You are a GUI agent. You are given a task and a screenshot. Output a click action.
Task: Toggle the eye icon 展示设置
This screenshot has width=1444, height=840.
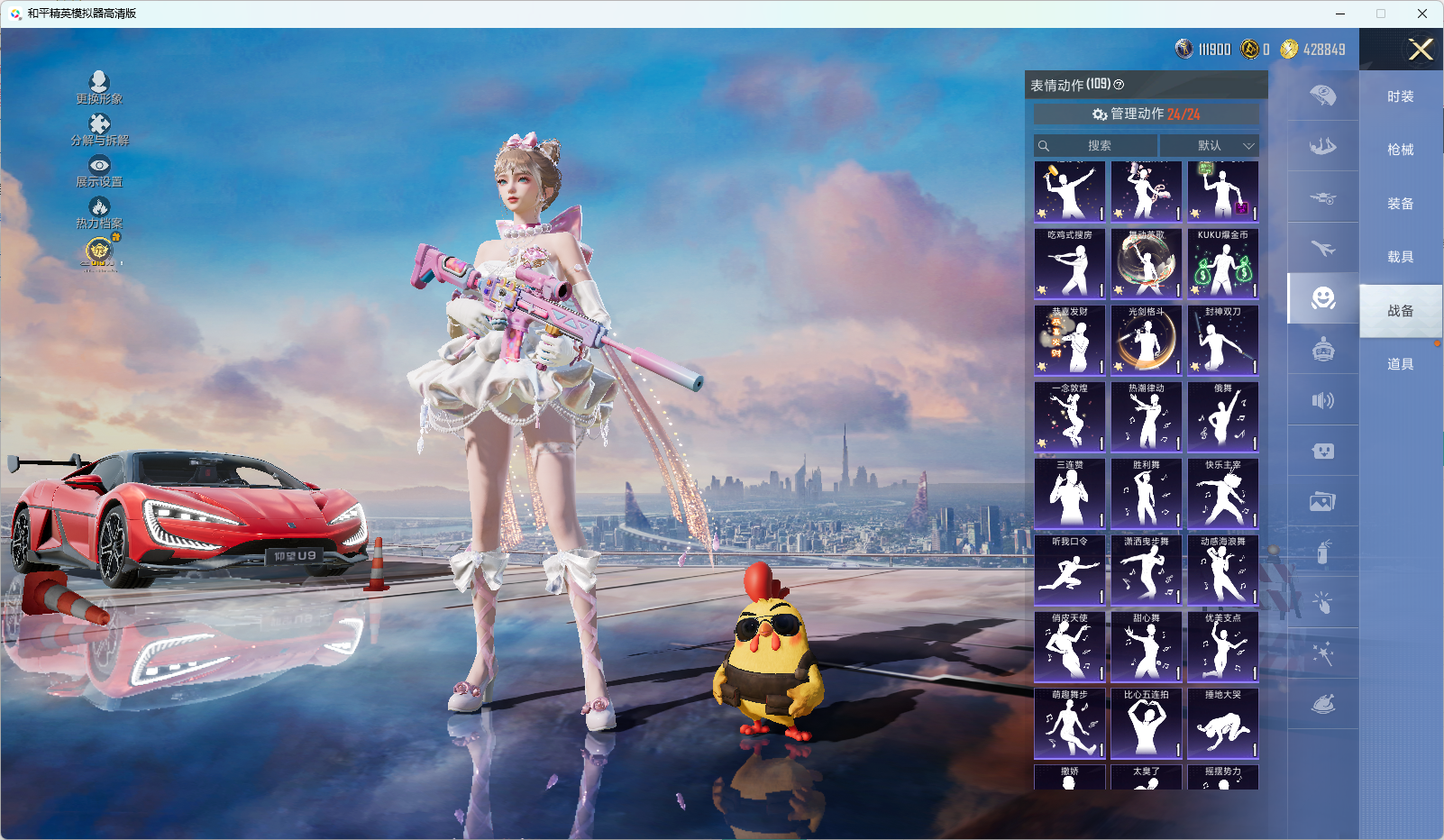point(99,166)
